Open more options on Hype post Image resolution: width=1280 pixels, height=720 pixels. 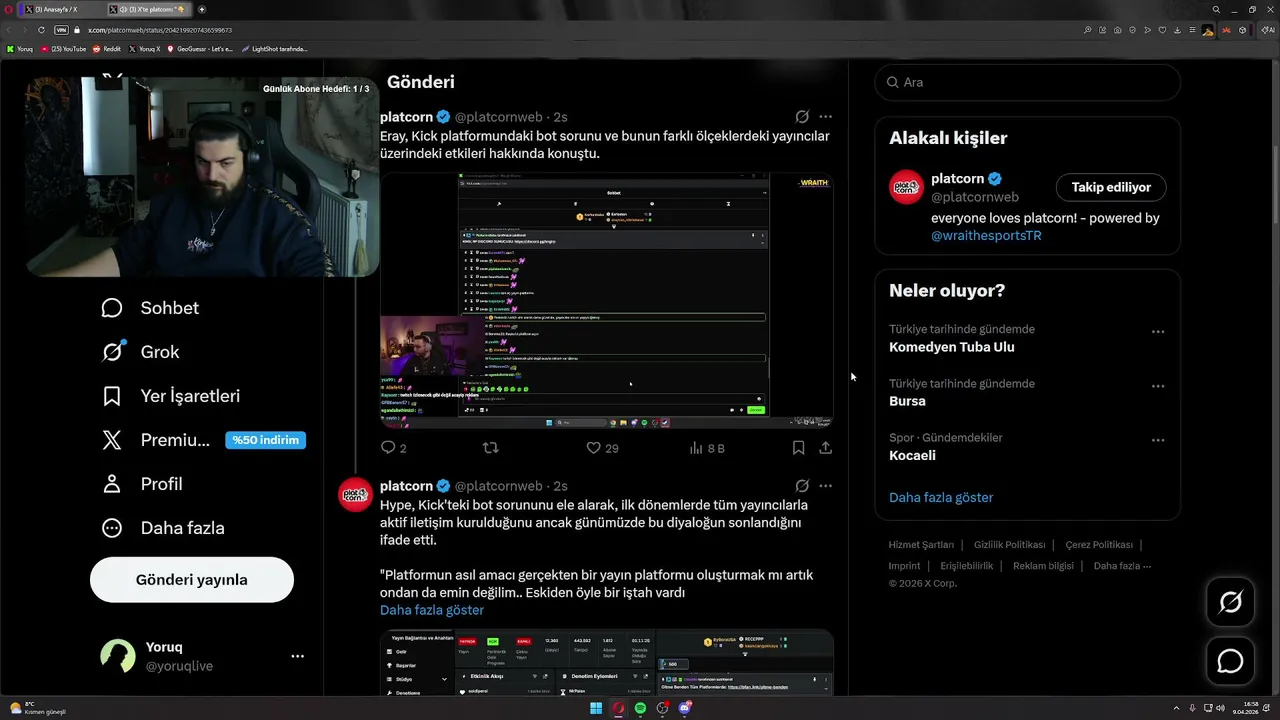(825, 486)
